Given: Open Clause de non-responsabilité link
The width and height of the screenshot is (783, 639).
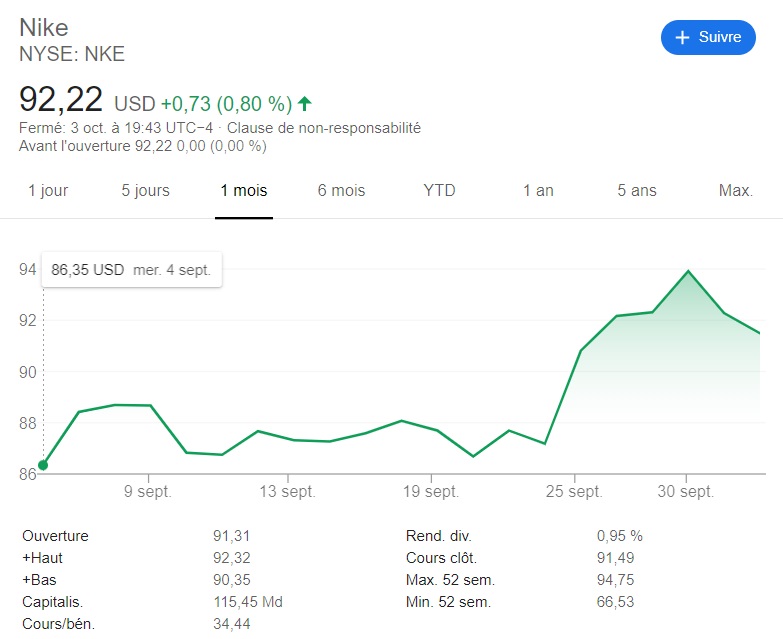Looking at the screenshot, I should point(324,128).
